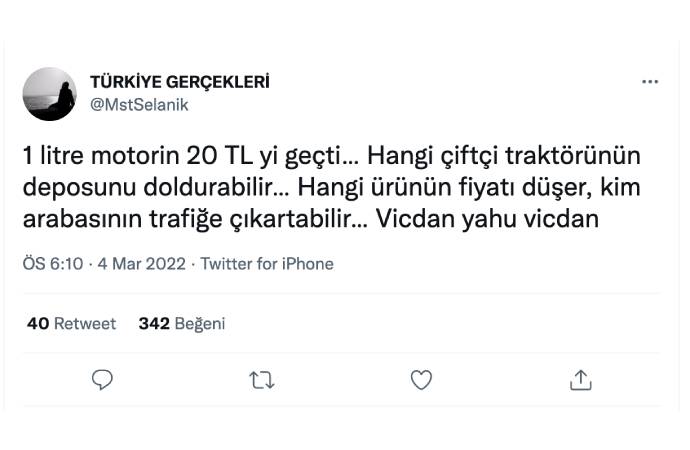This screenshot has height=450, width=690.
Task: Click the @MstSelanik handle
Action: [x=139, y=104]
